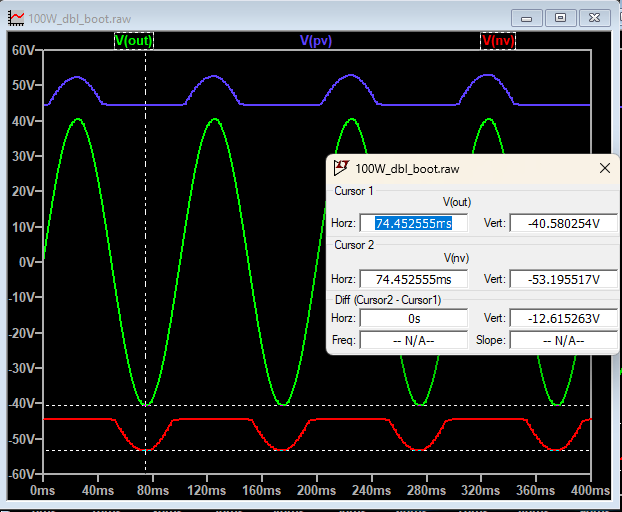Click the V(pv) trace label
The image size is (622, 512).
click(316, 40)
